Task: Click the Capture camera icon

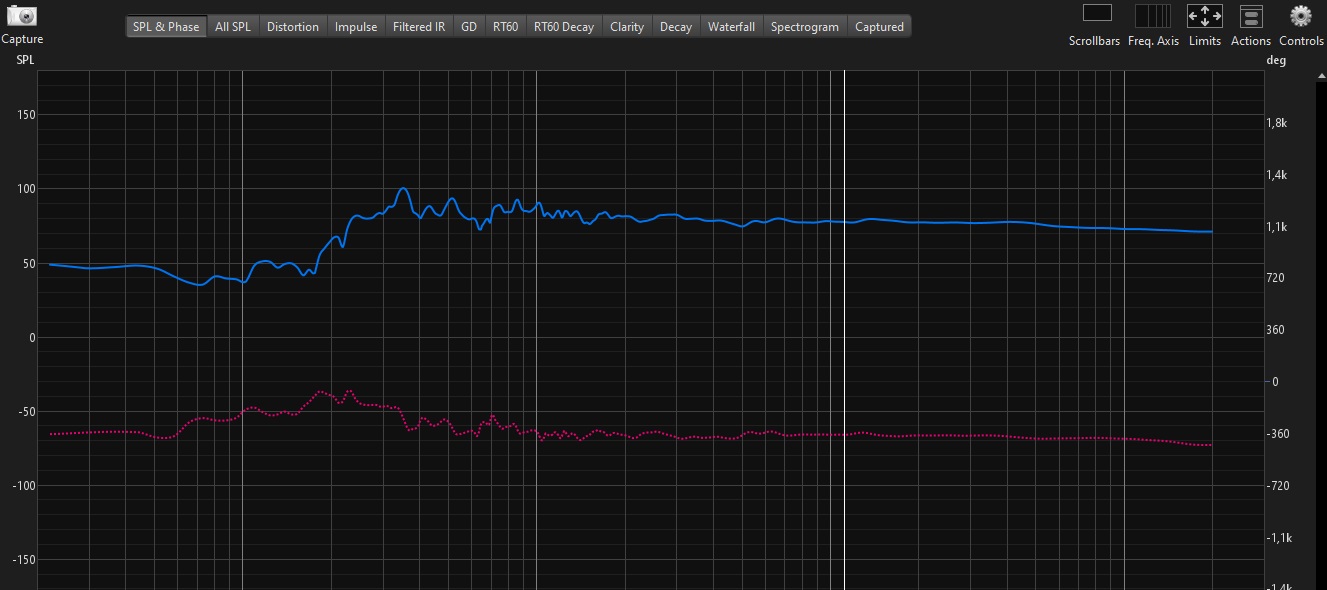Action: (x=22, y=16)
